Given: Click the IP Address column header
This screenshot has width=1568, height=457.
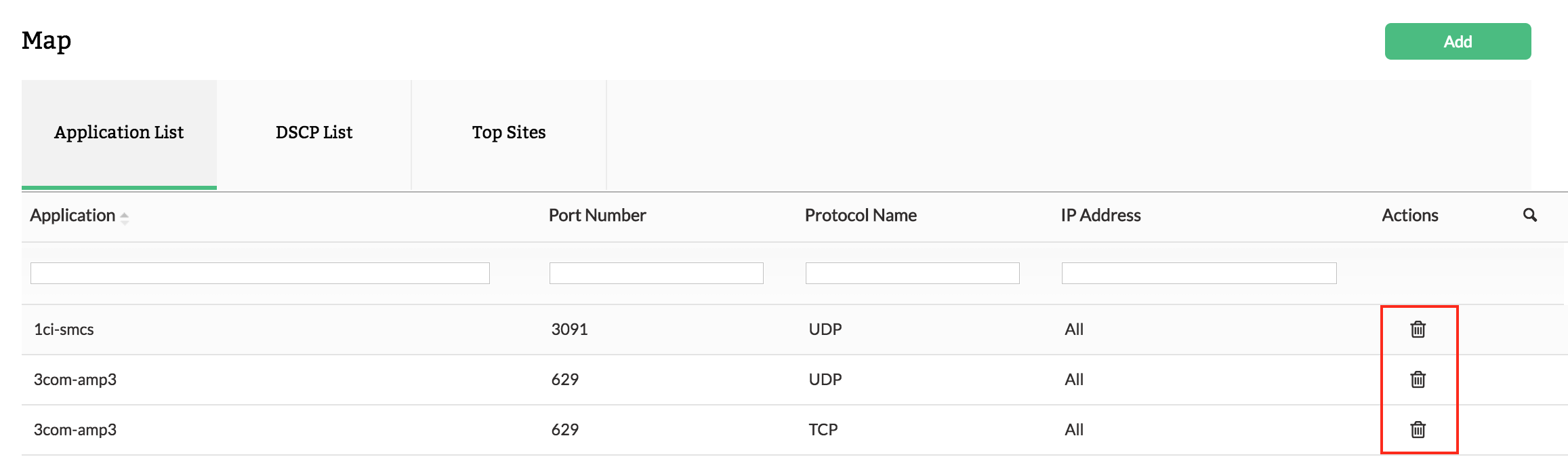Looking at the screenshot, I should (x=1100, y=216).
